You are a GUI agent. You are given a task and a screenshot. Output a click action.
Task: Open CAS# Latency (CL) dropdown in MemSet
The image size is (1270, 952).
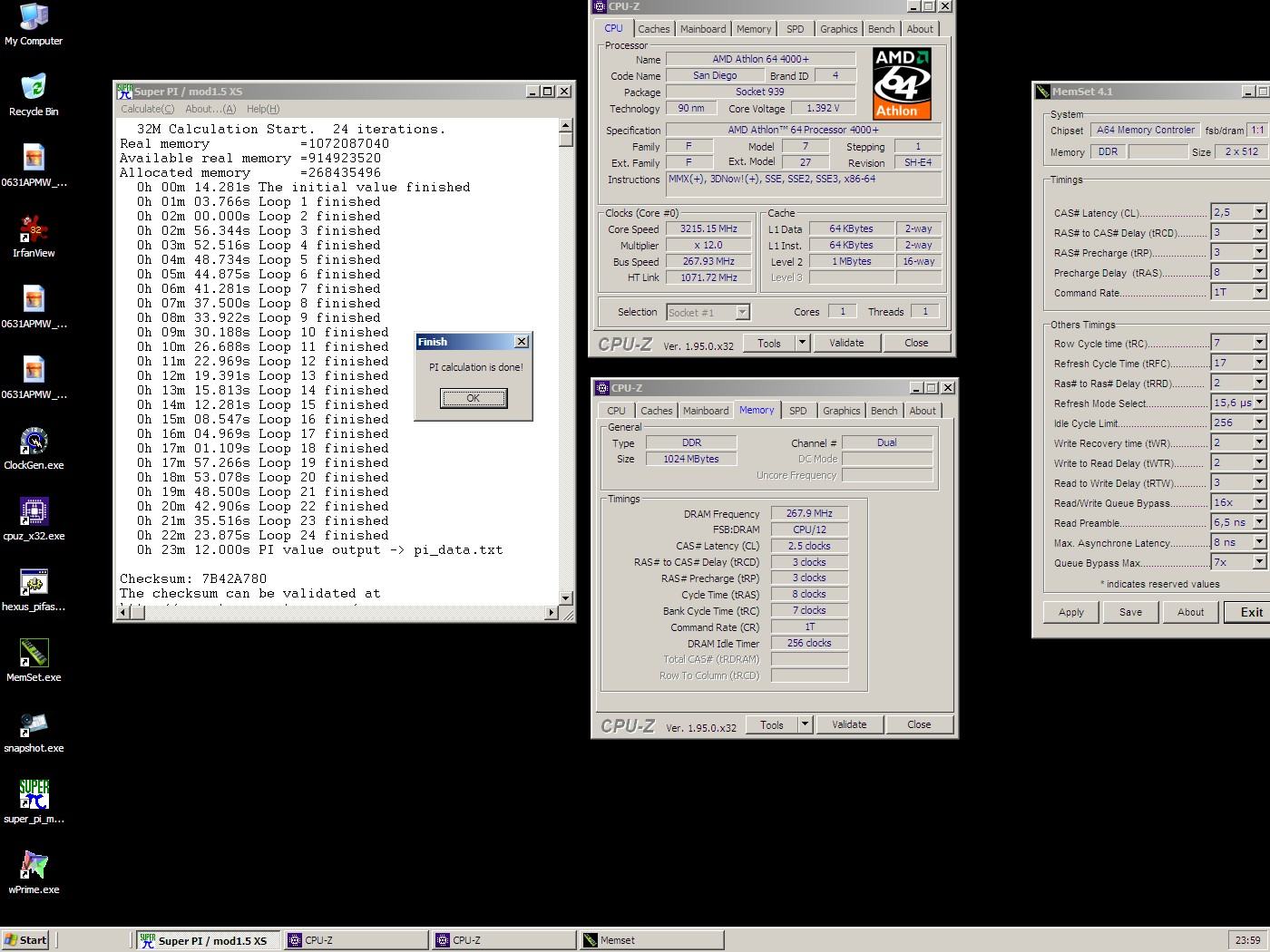[x=1259, y=212]
